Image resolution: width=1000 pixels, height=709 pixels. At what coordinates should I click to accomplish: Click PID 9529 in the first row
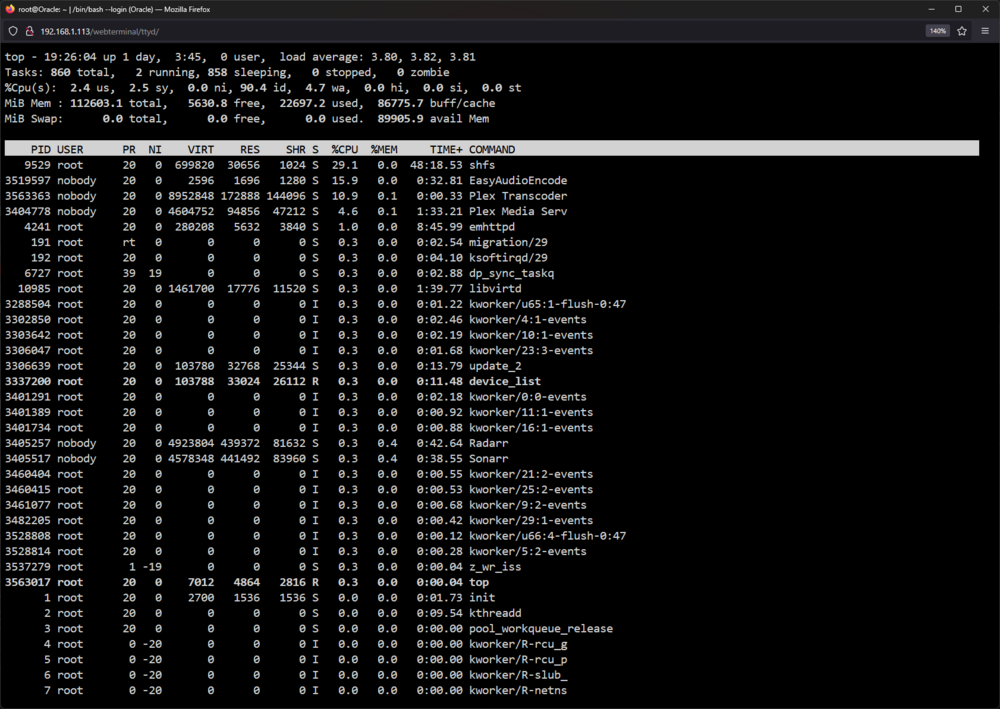pyautogui.click(x=37, y=165)
